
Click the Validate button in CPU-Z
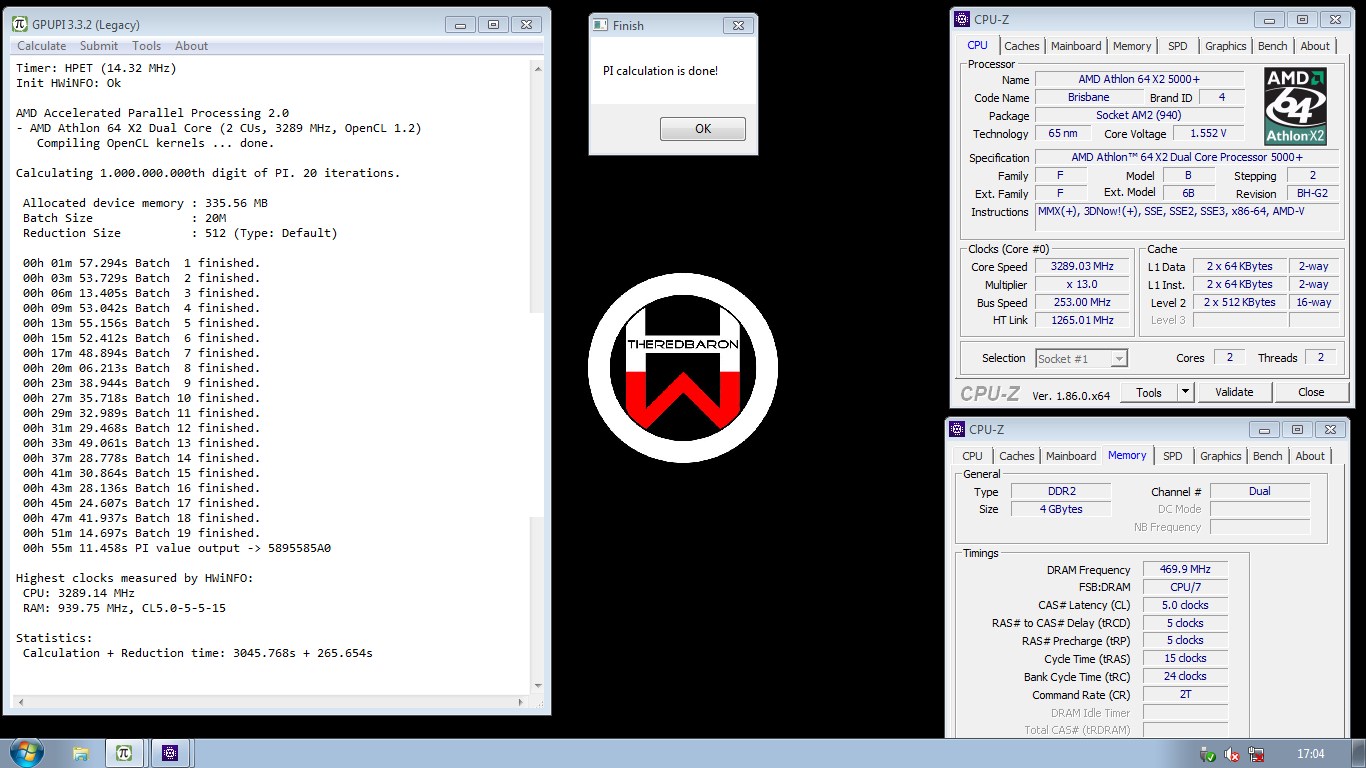(x=1234, y=392)
